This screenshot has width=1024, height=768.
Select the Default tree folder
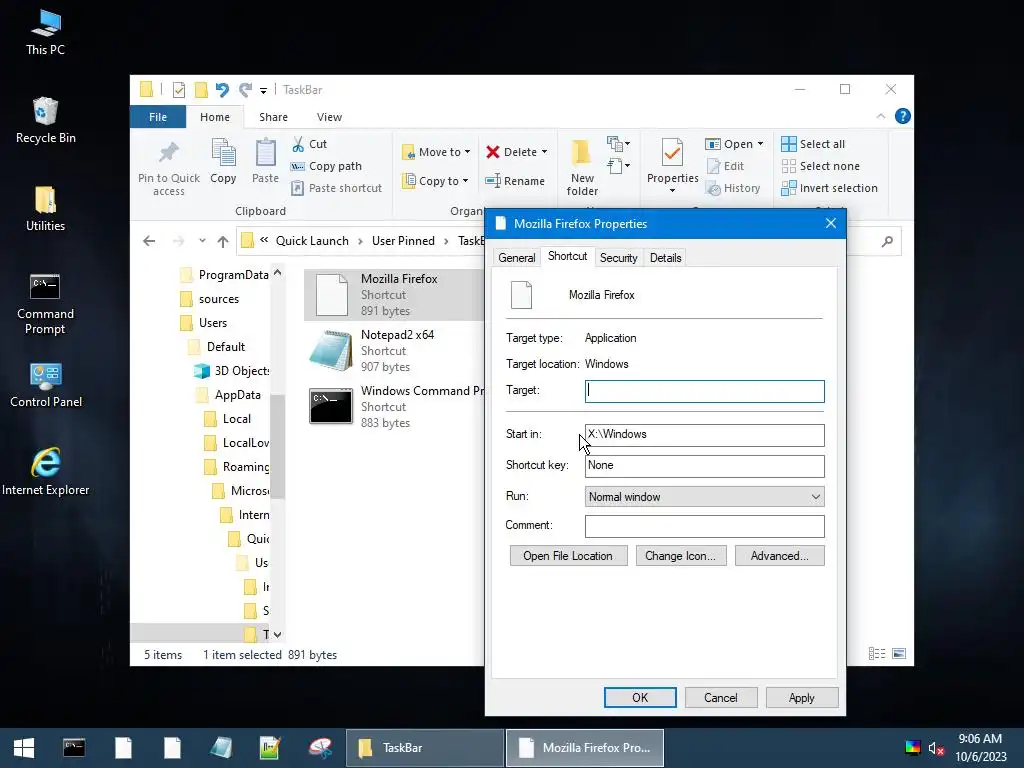pyautogui.click(x=217, y=347)
